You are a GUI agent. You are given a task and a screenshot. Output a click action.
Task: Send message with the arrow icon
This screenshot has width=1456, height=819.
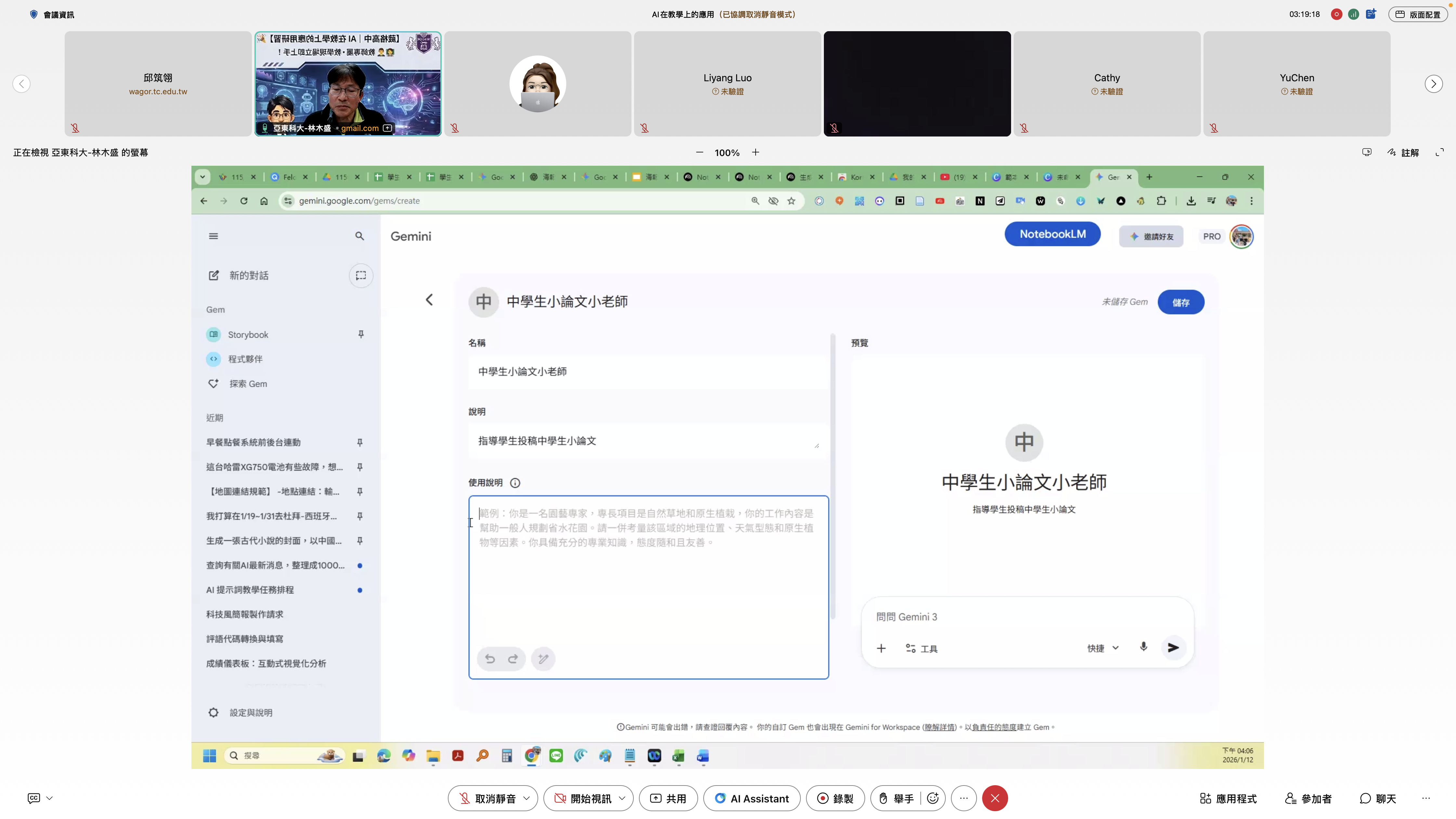1173,648
